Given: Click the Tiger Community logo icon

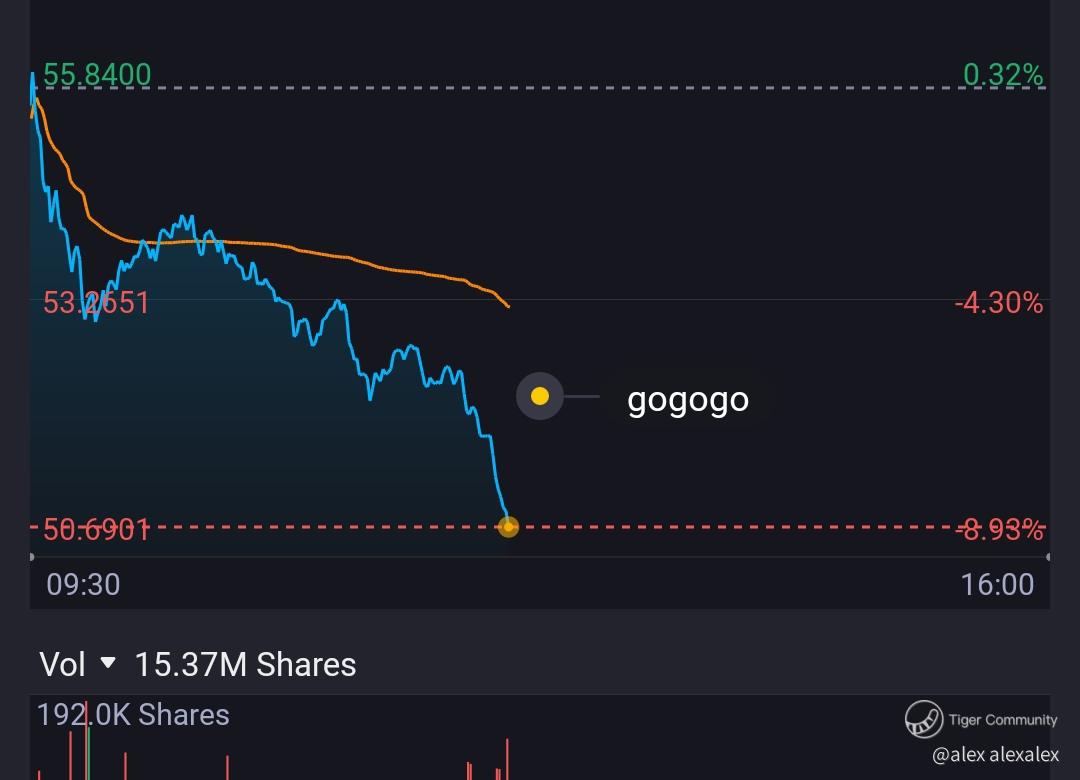Looking at the screenshot, I should 923,719.
